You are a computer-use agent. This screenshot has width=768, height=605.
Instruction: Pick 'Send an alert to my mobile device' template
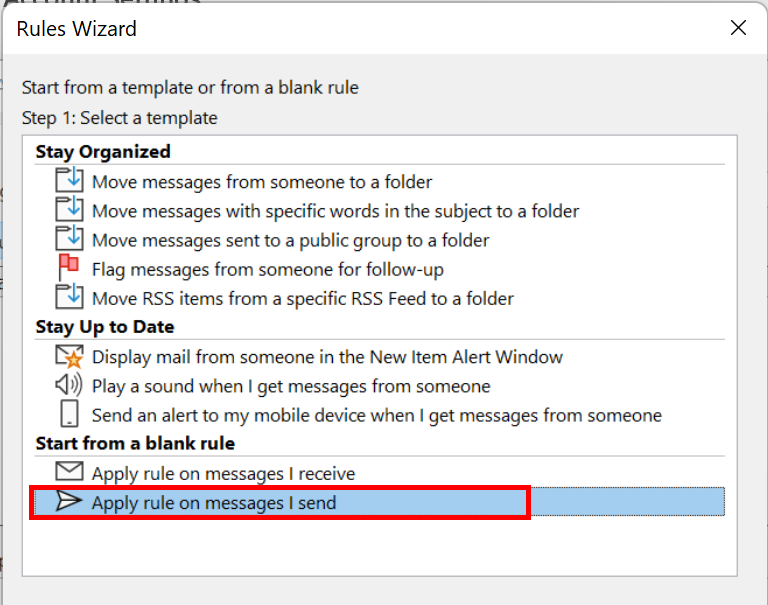tap(376, 415)
